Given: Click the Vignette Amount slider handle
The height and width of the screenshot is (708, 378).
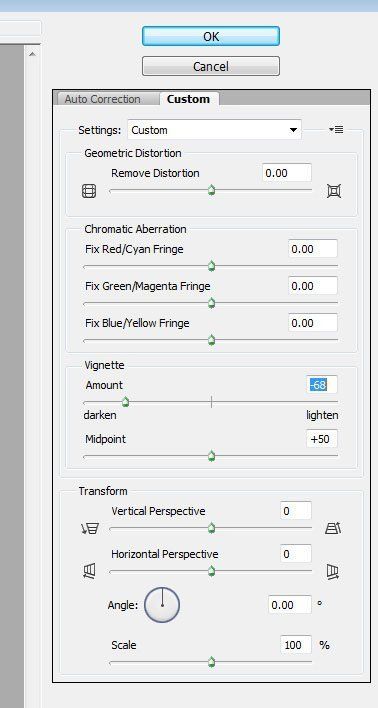Looking at the screenshot, I should pyautogui.click(x=126, y=401).
